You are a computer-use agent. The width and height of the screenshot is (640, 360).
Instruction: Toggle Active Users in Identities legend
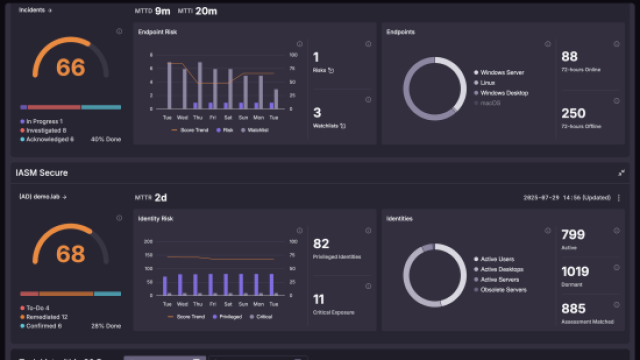pos(494,259)
